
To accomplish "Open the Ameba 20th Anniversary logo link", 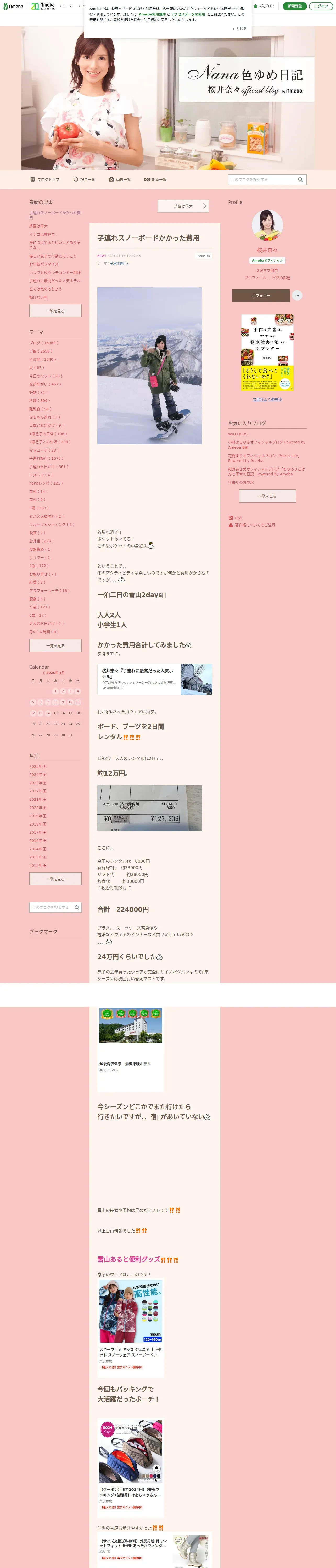I will [x=43, y=6].
